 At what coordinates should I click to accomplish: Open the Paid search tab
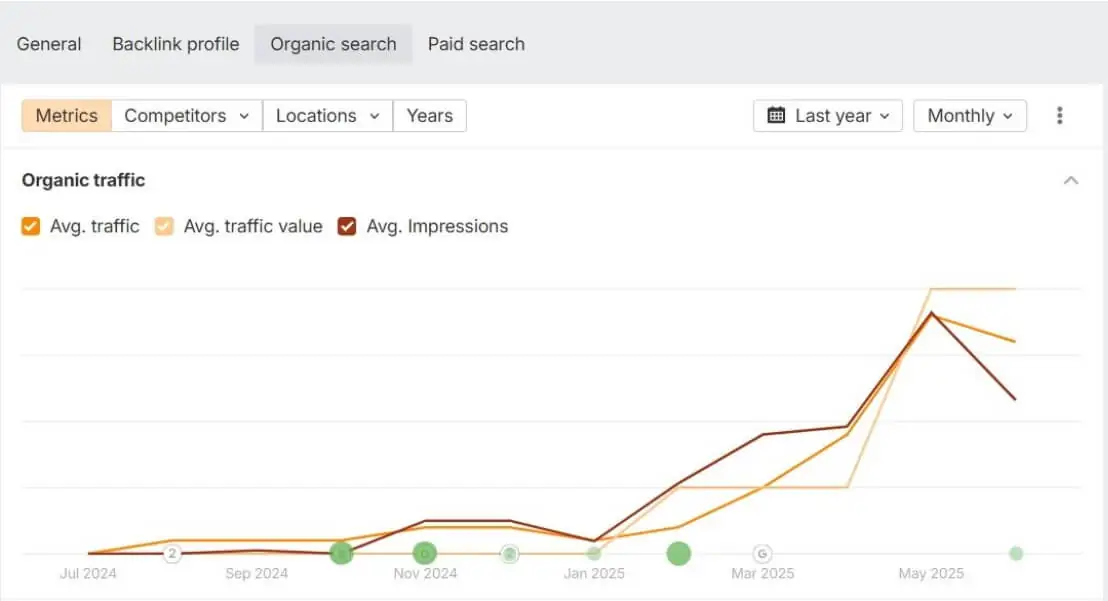pos(476,44)
